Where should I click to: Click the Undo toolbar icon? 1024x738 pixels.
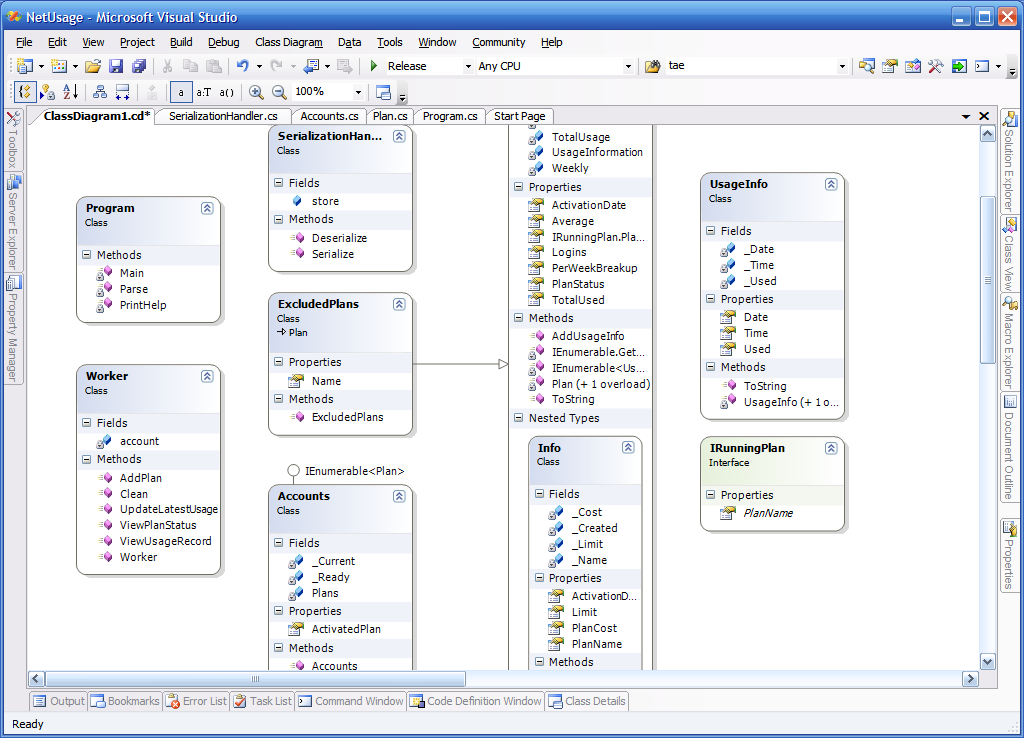[x=245, y=66]
